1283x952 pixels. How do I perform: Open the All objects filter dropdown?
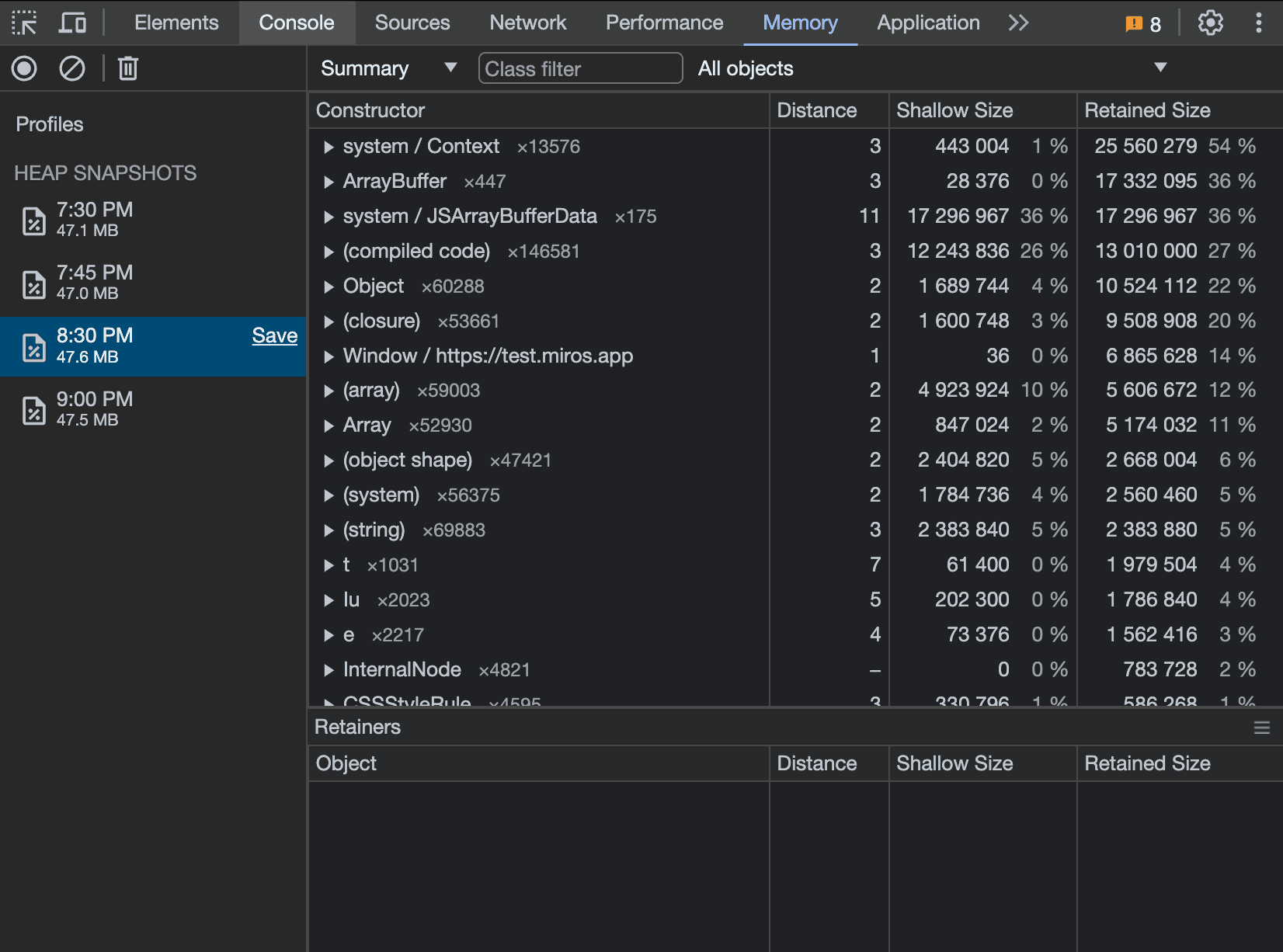pyautogui.click(x=932, y=68)
